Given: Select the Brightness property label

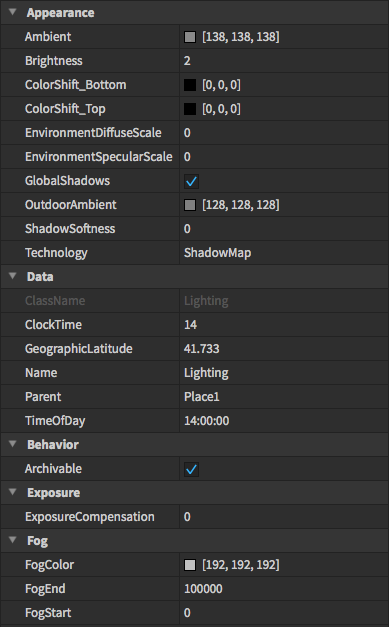Looking at the screenshot, I should (54, 61).
